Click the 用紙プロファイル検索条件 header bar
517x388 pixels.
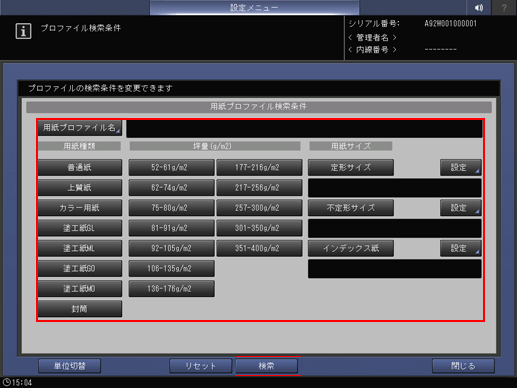259,107
